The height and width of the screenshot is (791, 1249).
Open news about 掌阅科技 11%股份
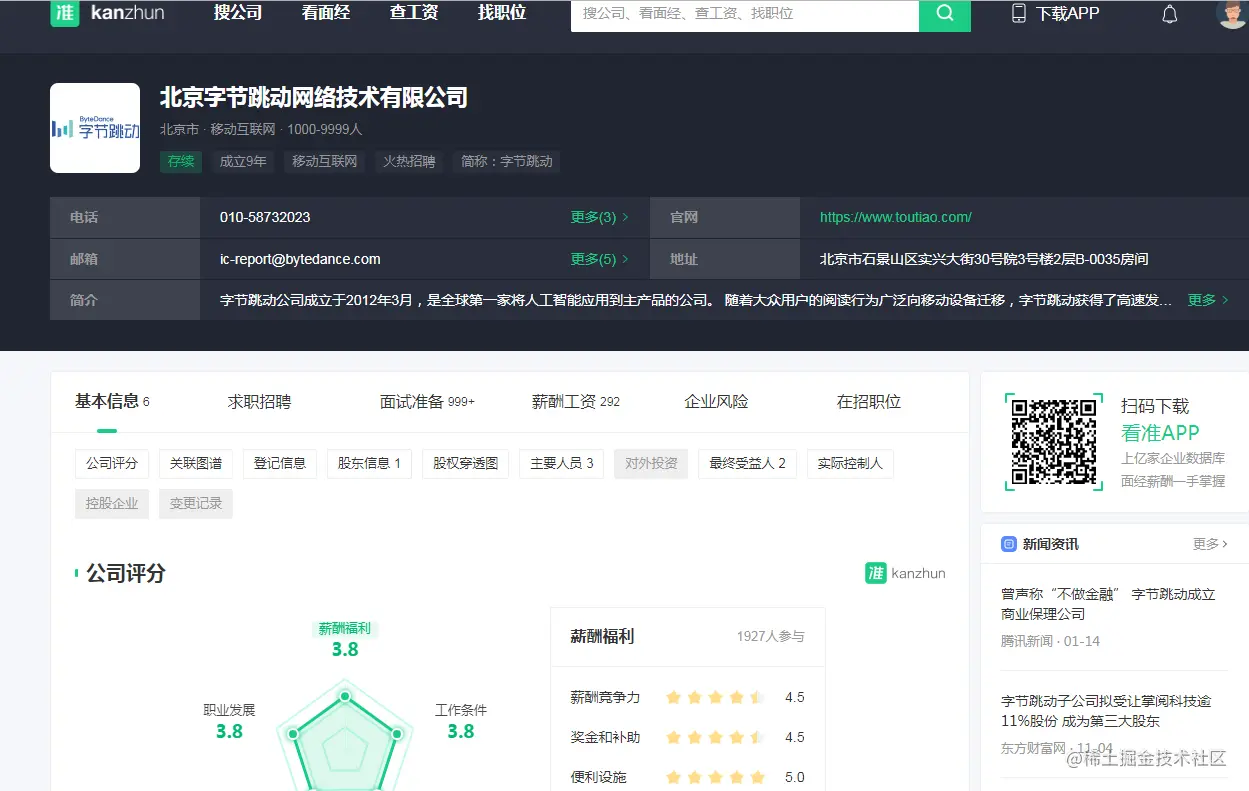(x=1106, y=711)
